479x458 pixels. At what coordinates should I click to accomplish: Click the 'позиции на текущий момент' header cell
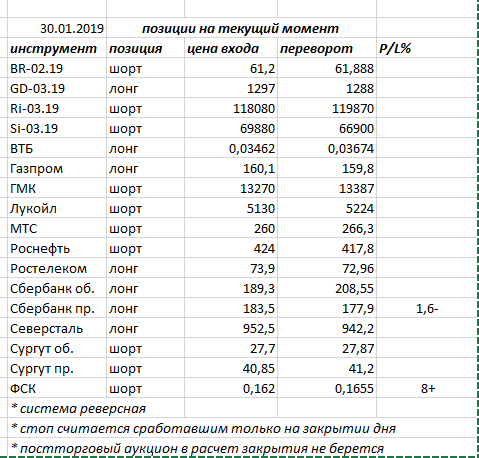(x=242, y=28)
